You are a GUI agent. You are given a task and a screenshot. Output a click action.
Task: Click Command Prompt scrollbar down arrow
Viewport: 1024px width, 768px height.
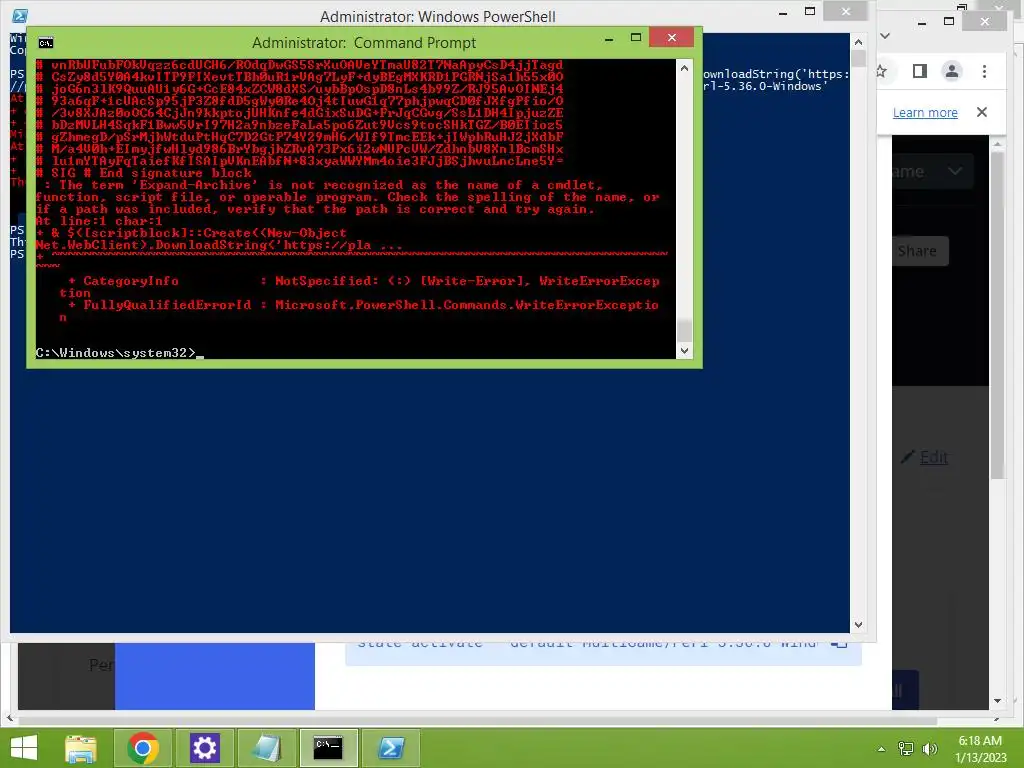[684, 351]
